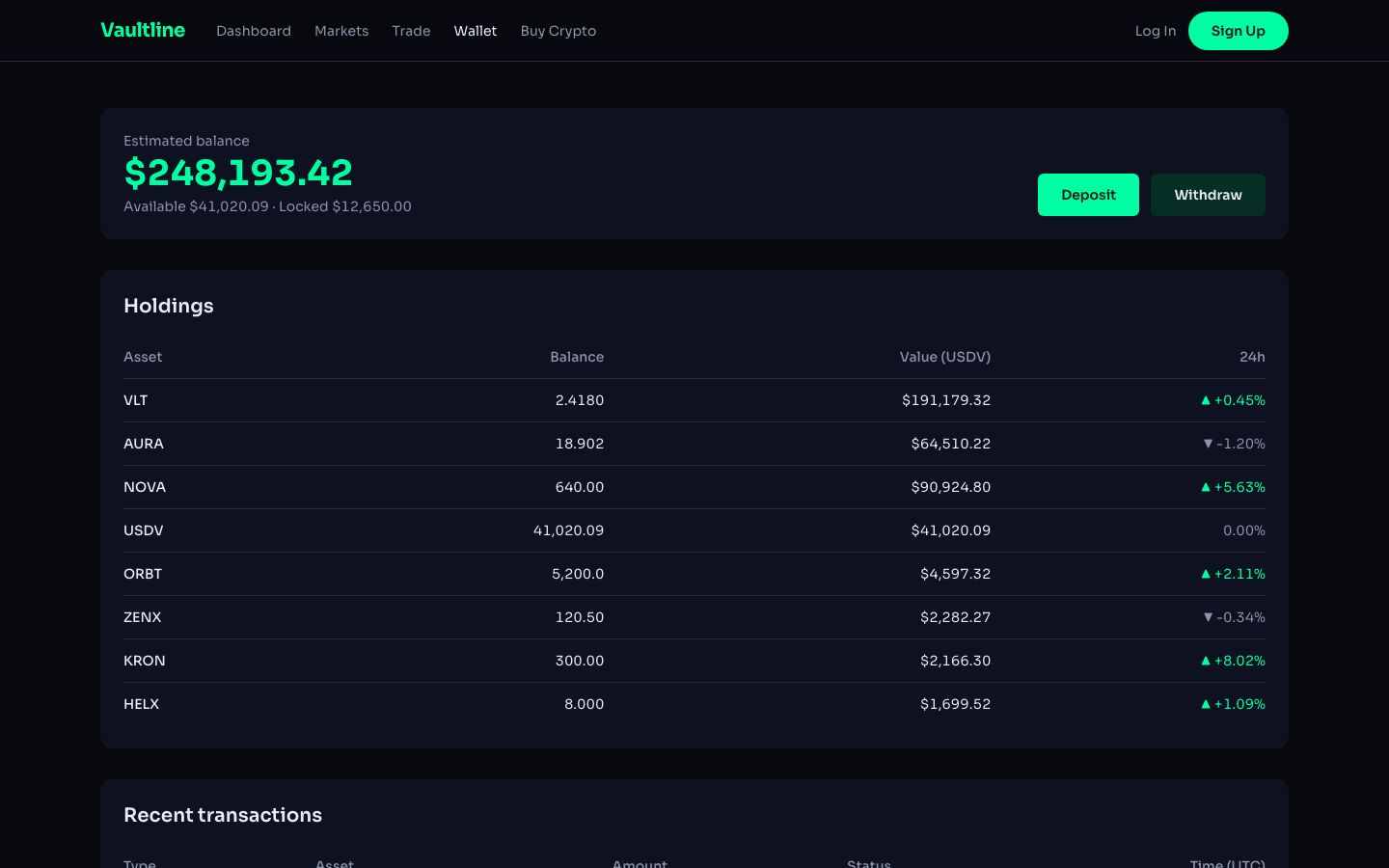Click the value $90,924.80
This screenshot has height=868, width=1389.
[951, 487]
